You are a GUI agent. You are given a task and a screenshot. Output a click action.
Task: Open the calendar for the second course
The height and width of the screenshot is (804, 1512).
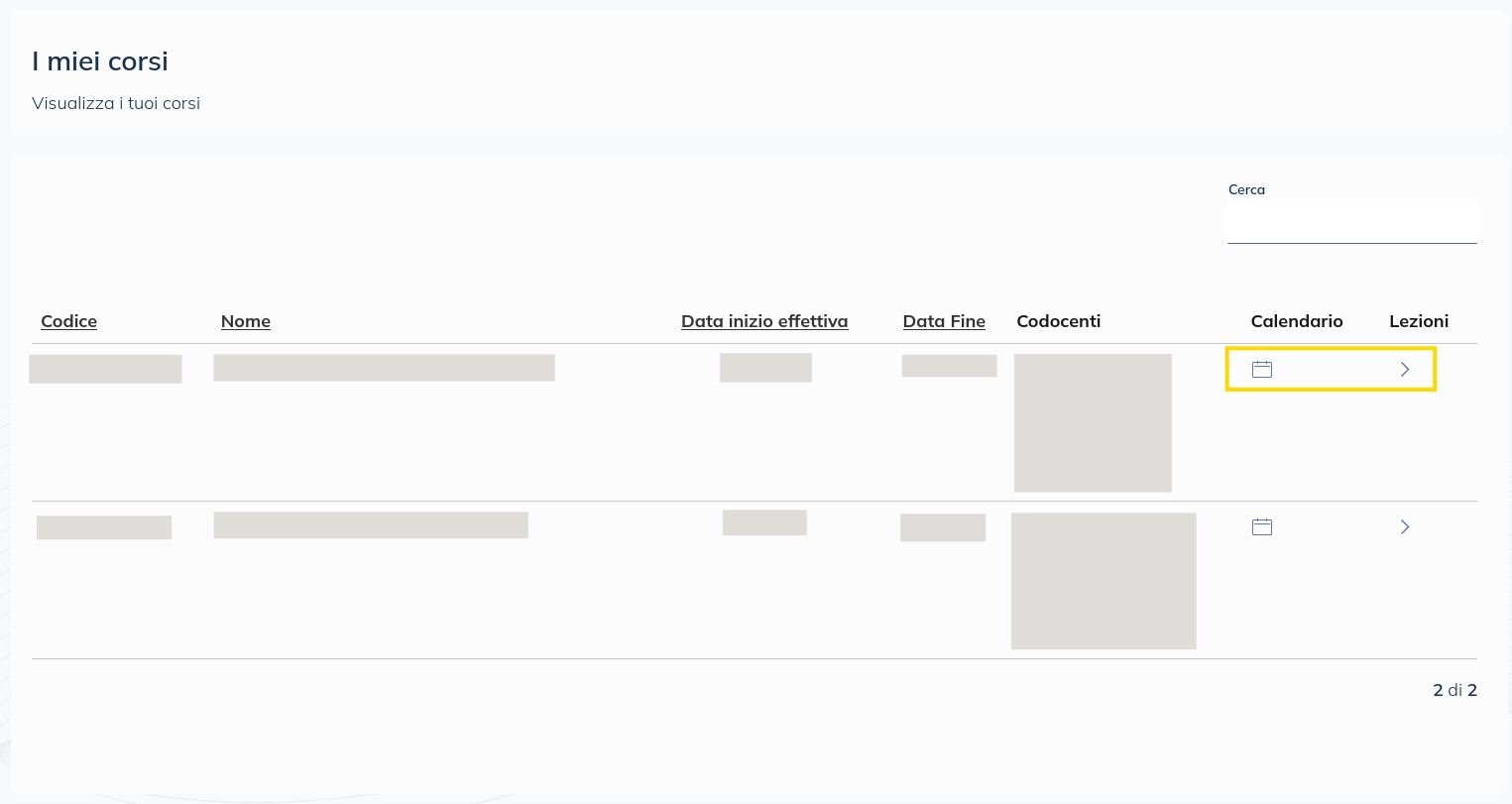pos(1262,527)
